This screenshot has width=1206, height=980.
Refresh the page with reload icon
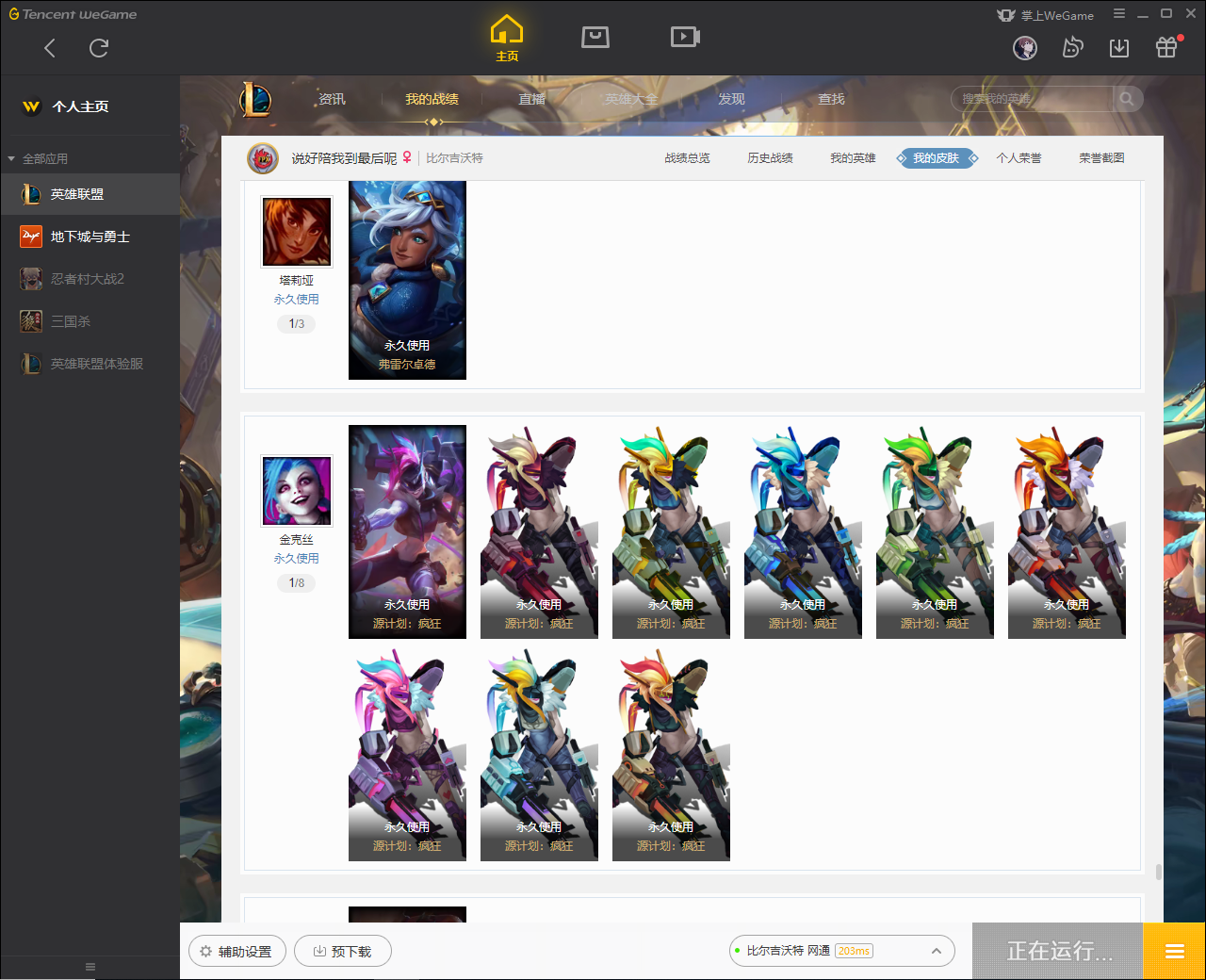(99, 48)
